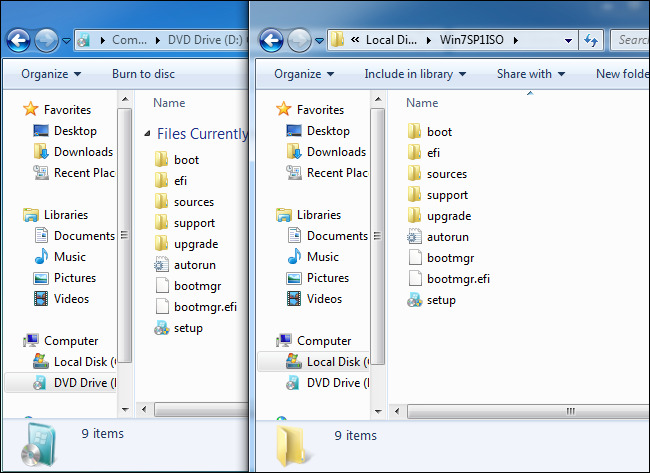This screenshot has height=473, width=650.
Task: Open Share with menu
Action: click(x=531, y=74)
